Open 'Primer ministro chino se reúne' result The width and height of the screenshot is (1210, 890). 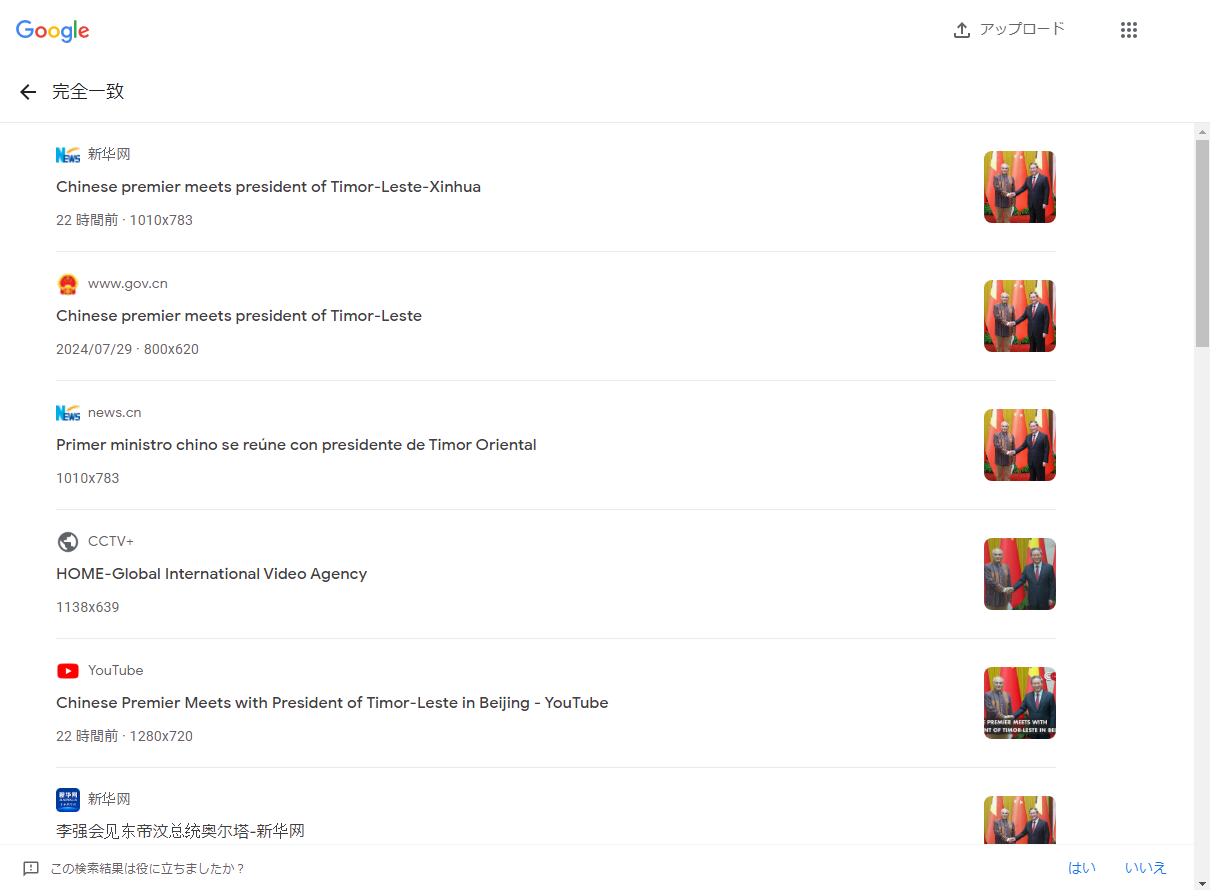296,445
